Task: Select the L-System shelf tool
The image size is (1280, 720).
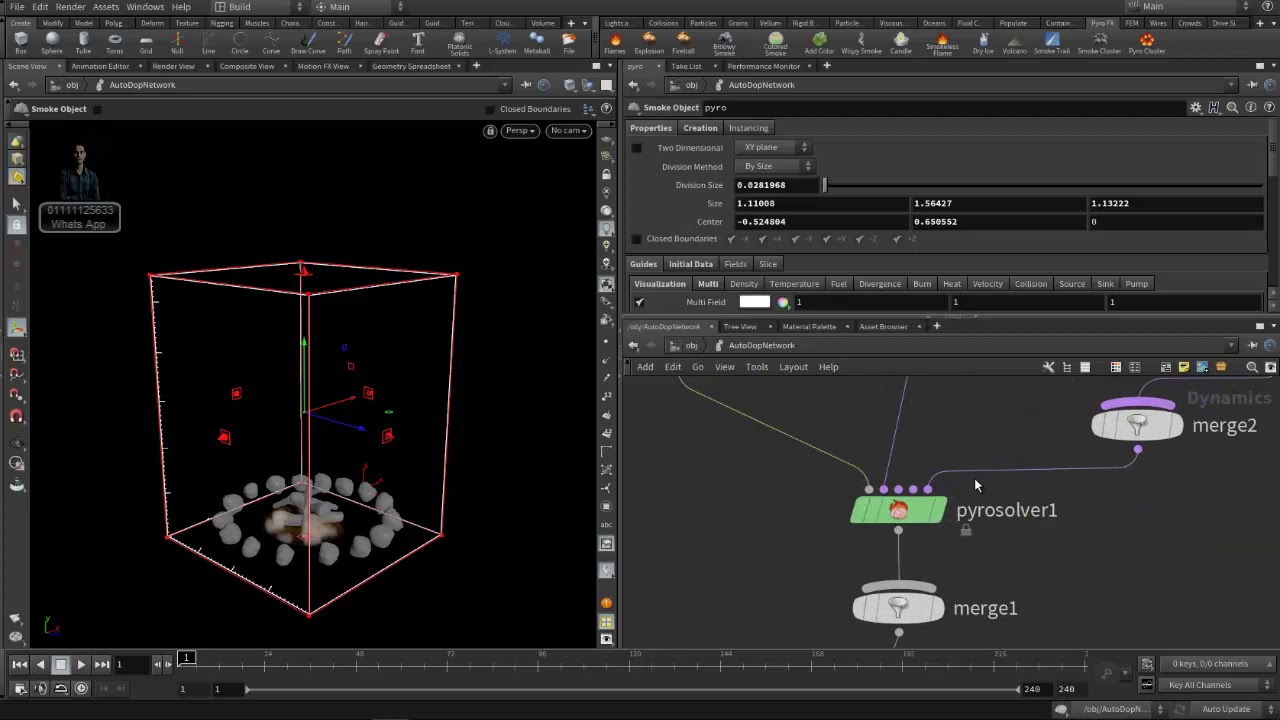Action: pyautogui.click(x=500, y=43)
